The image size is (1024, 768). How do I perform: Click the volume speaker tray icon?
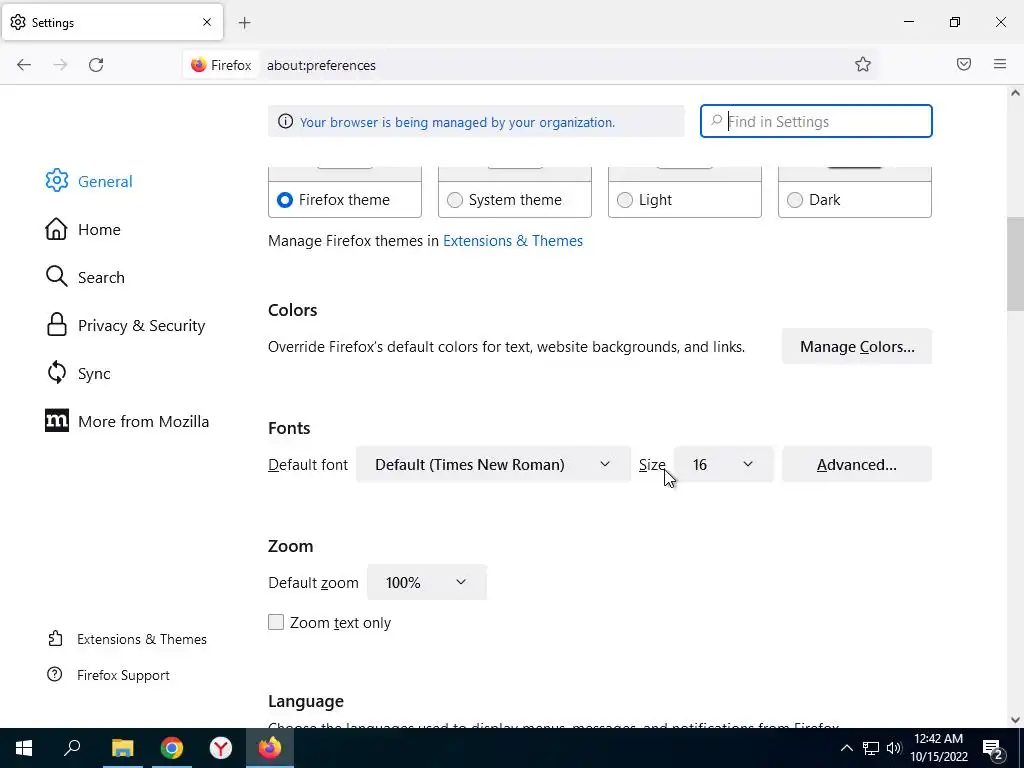pyautogui.click(x=894, y=748)
